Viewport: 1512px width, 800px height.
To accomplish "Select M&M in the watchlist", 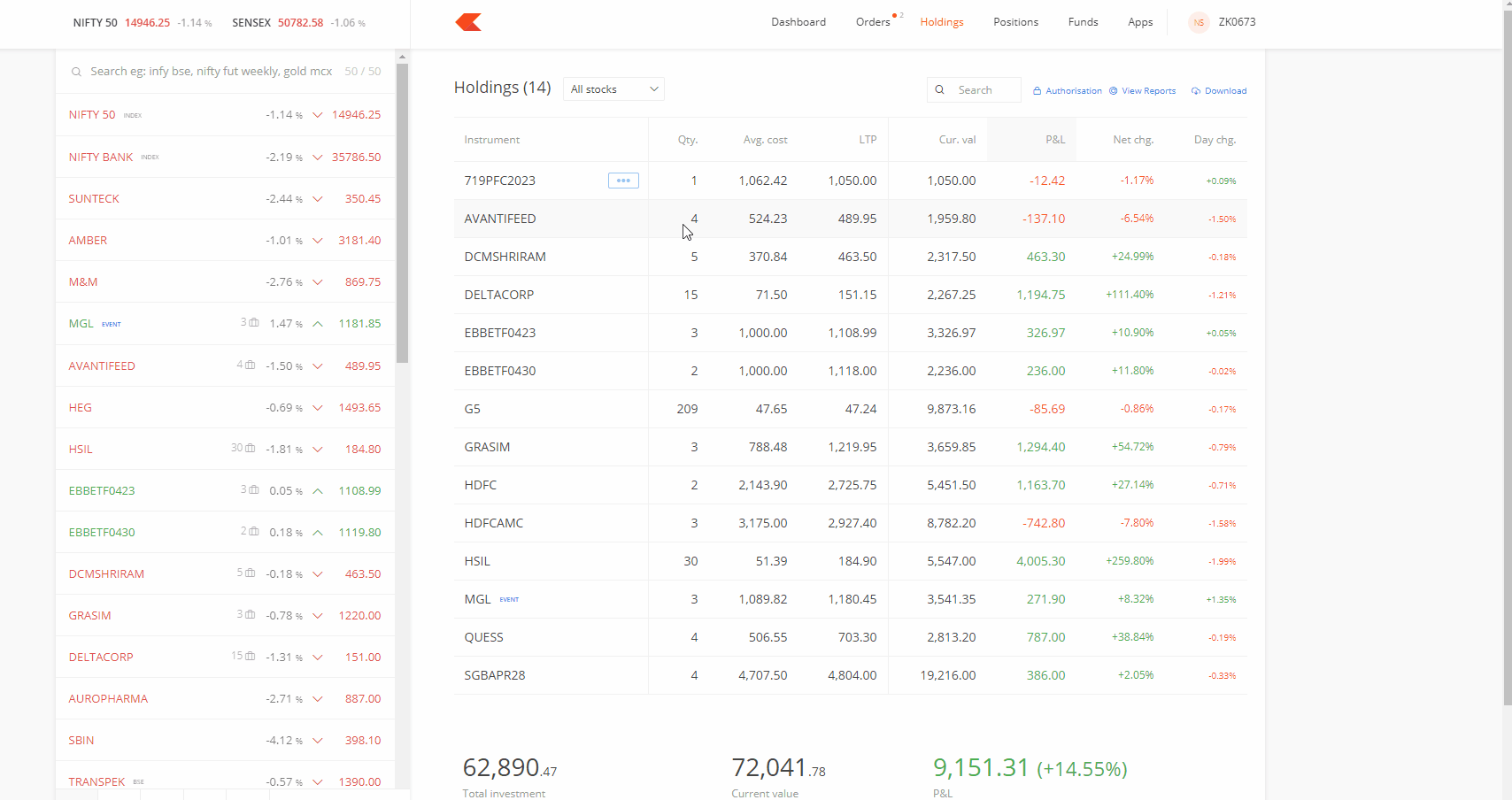I will coord(83,282).
